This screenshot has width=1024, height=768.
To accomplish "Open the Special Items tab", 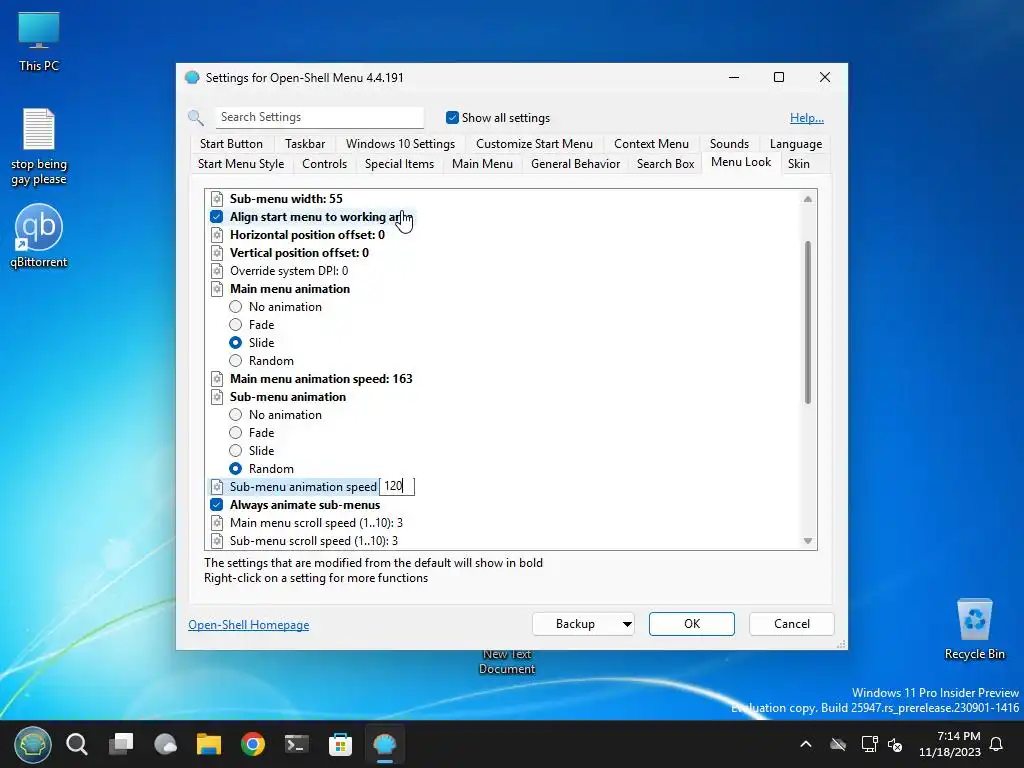I will (400, 164).
